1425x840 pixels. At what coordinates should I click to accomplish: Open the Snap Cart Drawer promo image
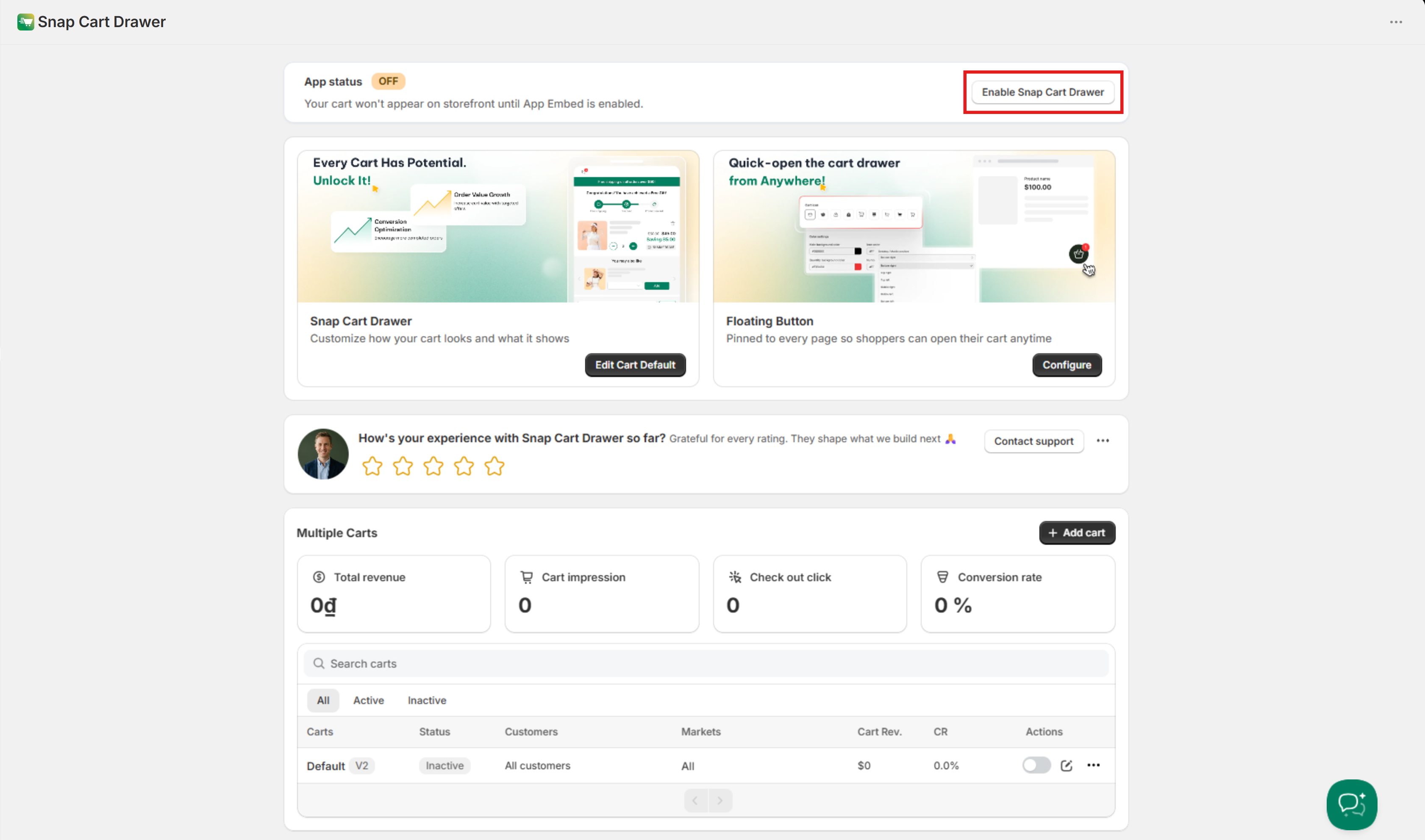(497, 227)
